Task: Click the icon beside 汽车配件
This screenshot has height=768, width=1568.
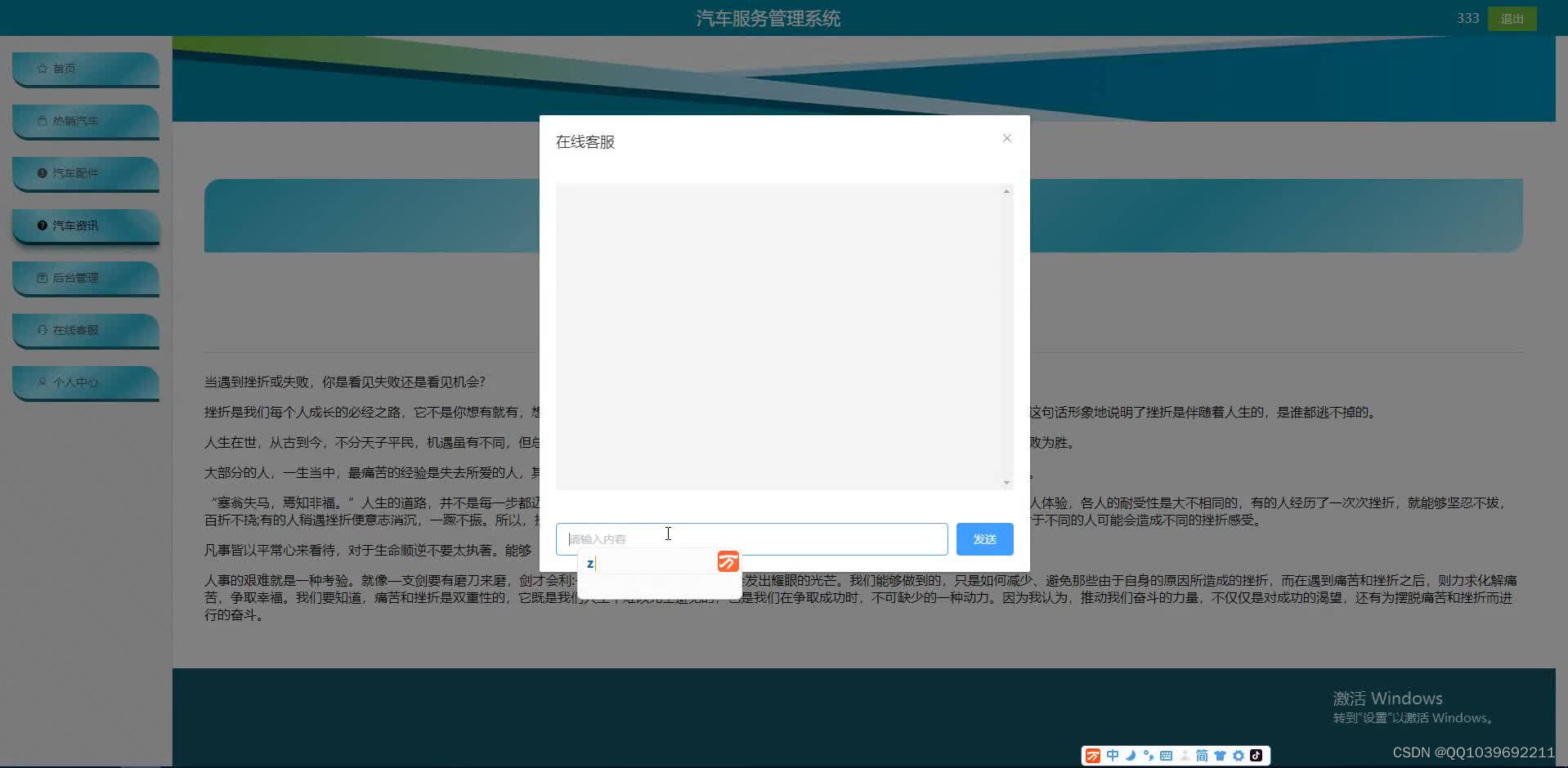Action: click(x=43, y=173)
